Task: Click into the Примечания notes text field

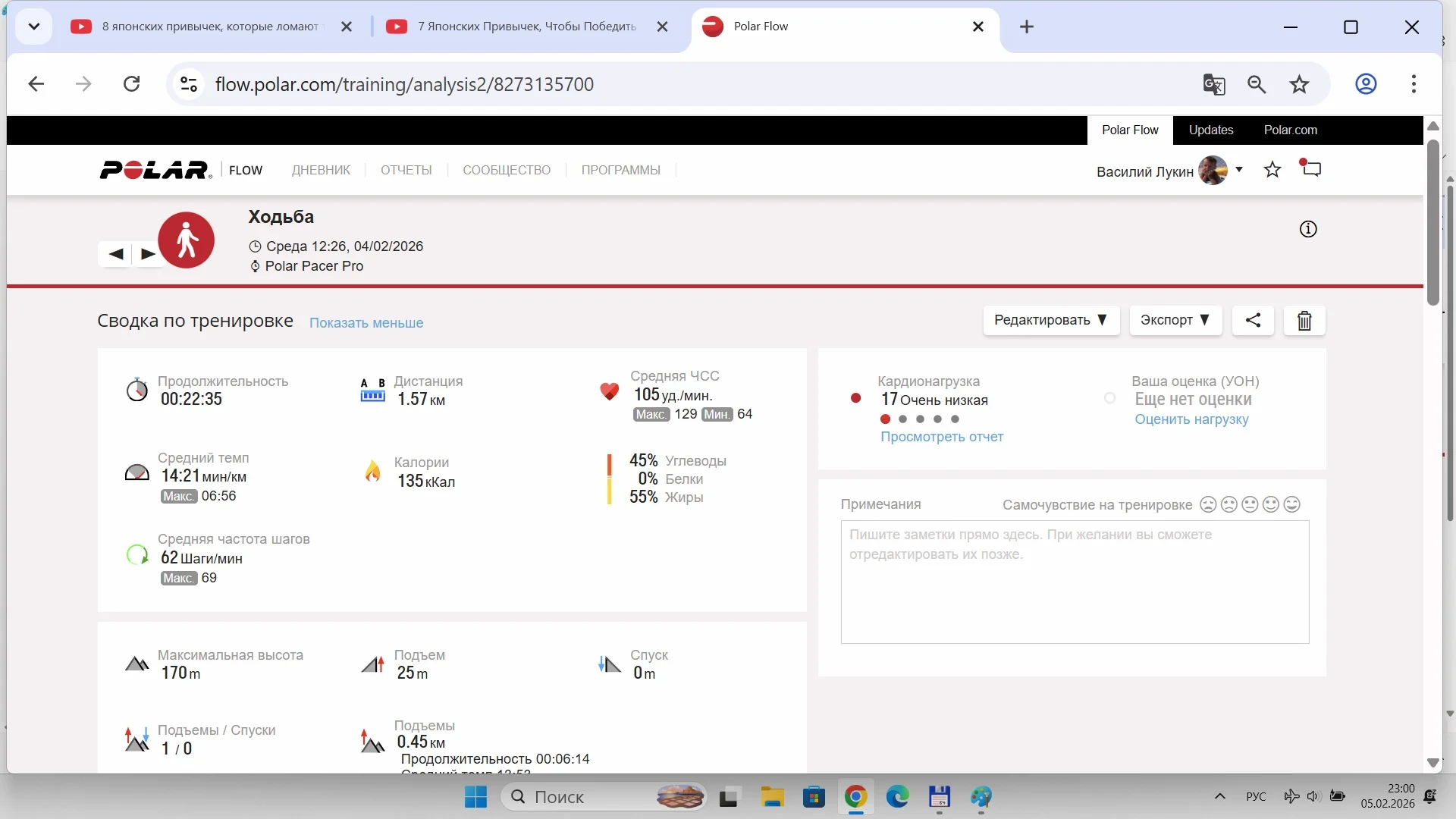Action: click(1075, 582)
